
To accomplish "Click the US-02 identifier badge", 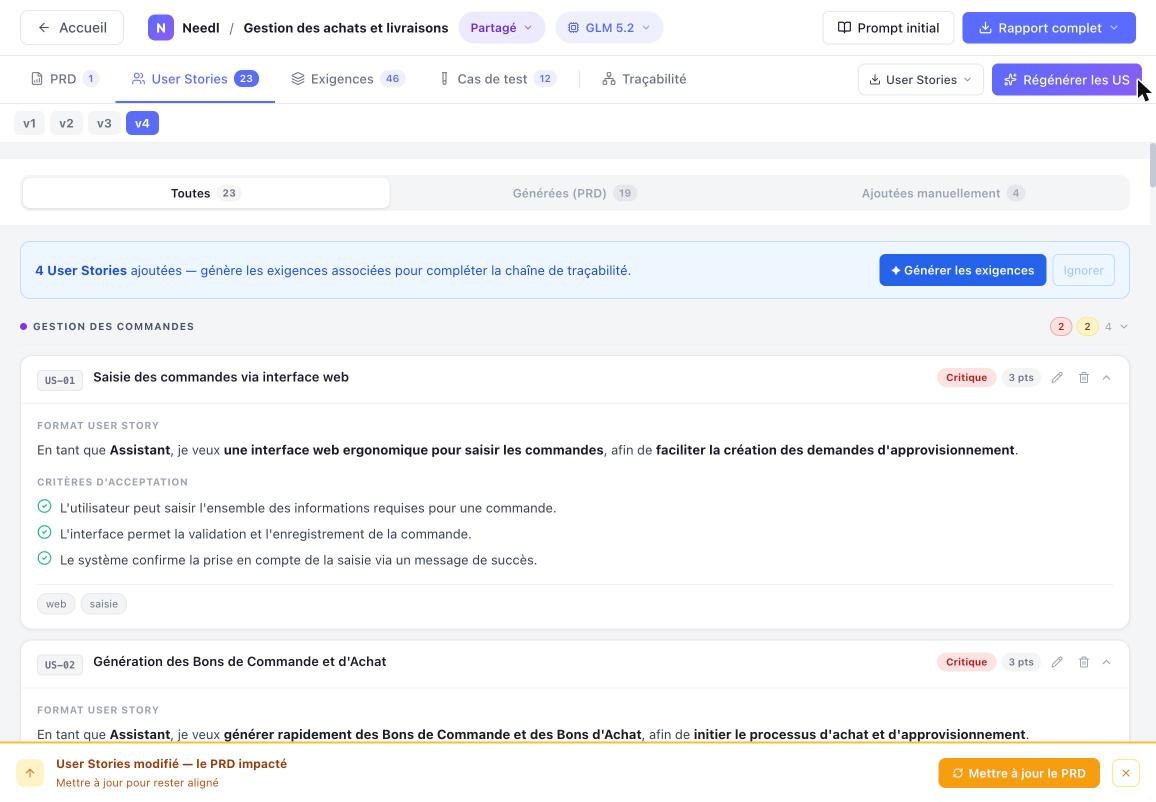I will pos(60,665).
